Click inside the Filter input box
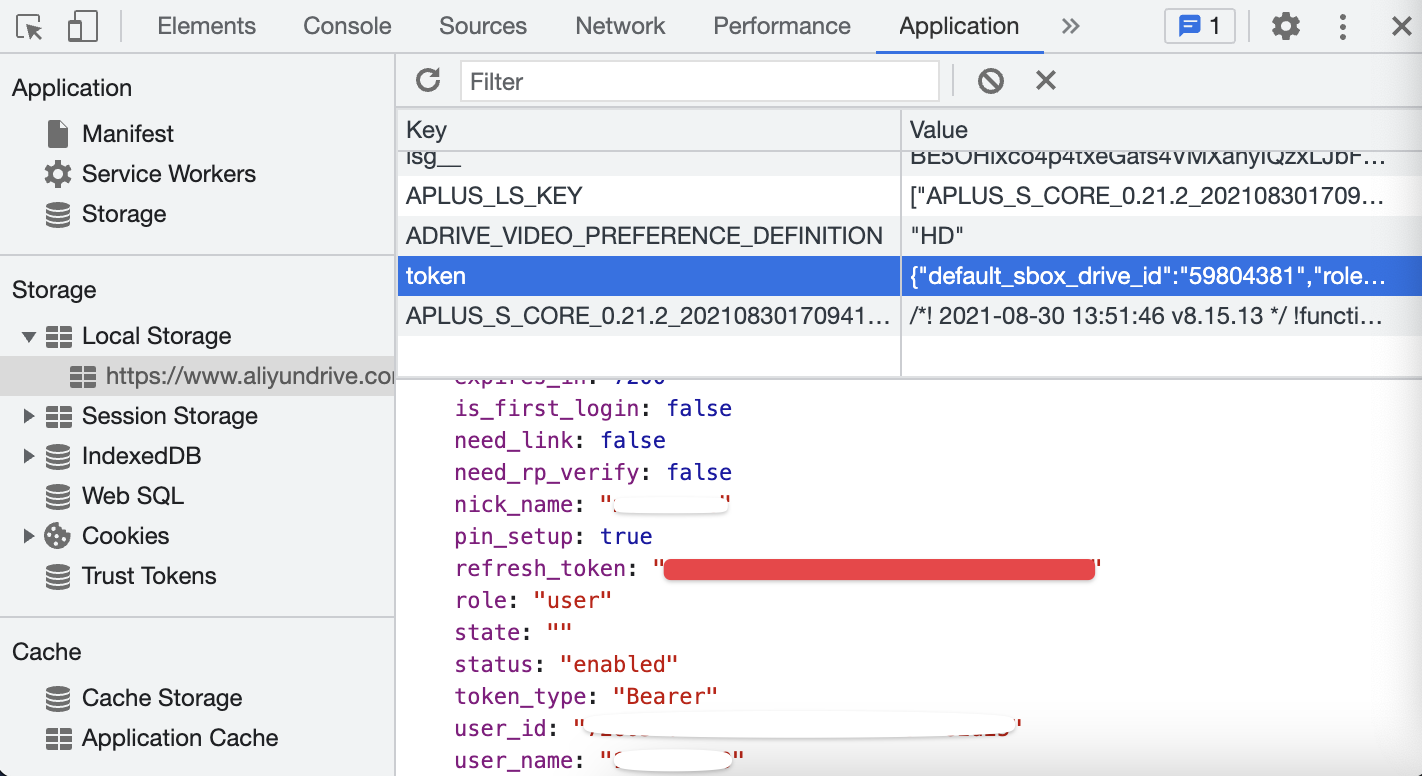Screen dimensions: 1422x776 [x=700, y=81]
